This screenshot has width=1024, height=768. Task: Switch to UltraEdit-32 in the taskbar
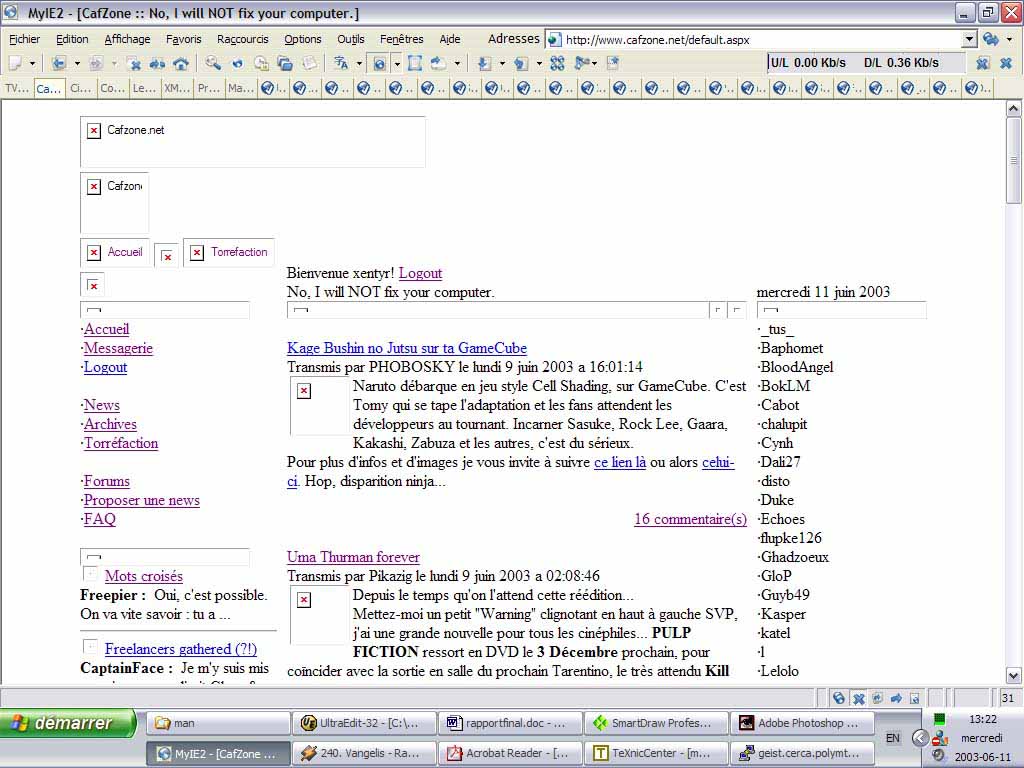tap(364, 723)
